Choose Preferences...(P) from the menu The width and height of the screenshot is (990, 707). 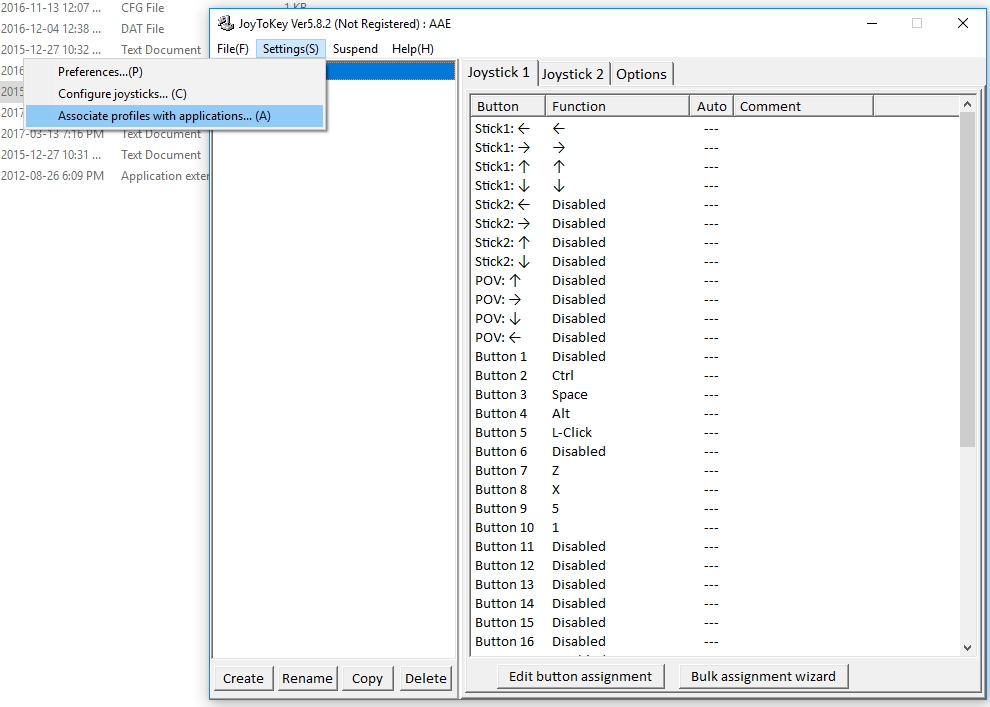pyautogui.click(x=175, y=72)
